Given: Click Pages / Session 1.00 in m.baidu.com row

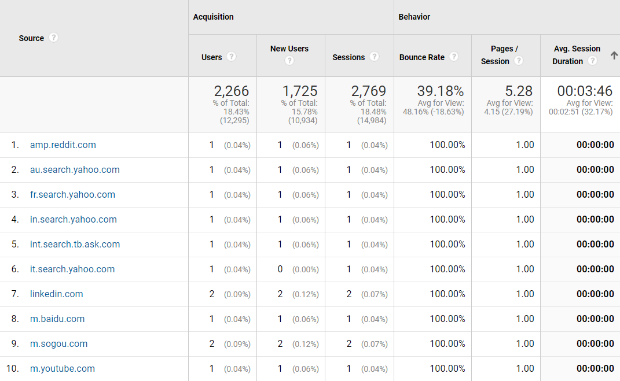Looking at the screenshot, I should click(525, 319).
